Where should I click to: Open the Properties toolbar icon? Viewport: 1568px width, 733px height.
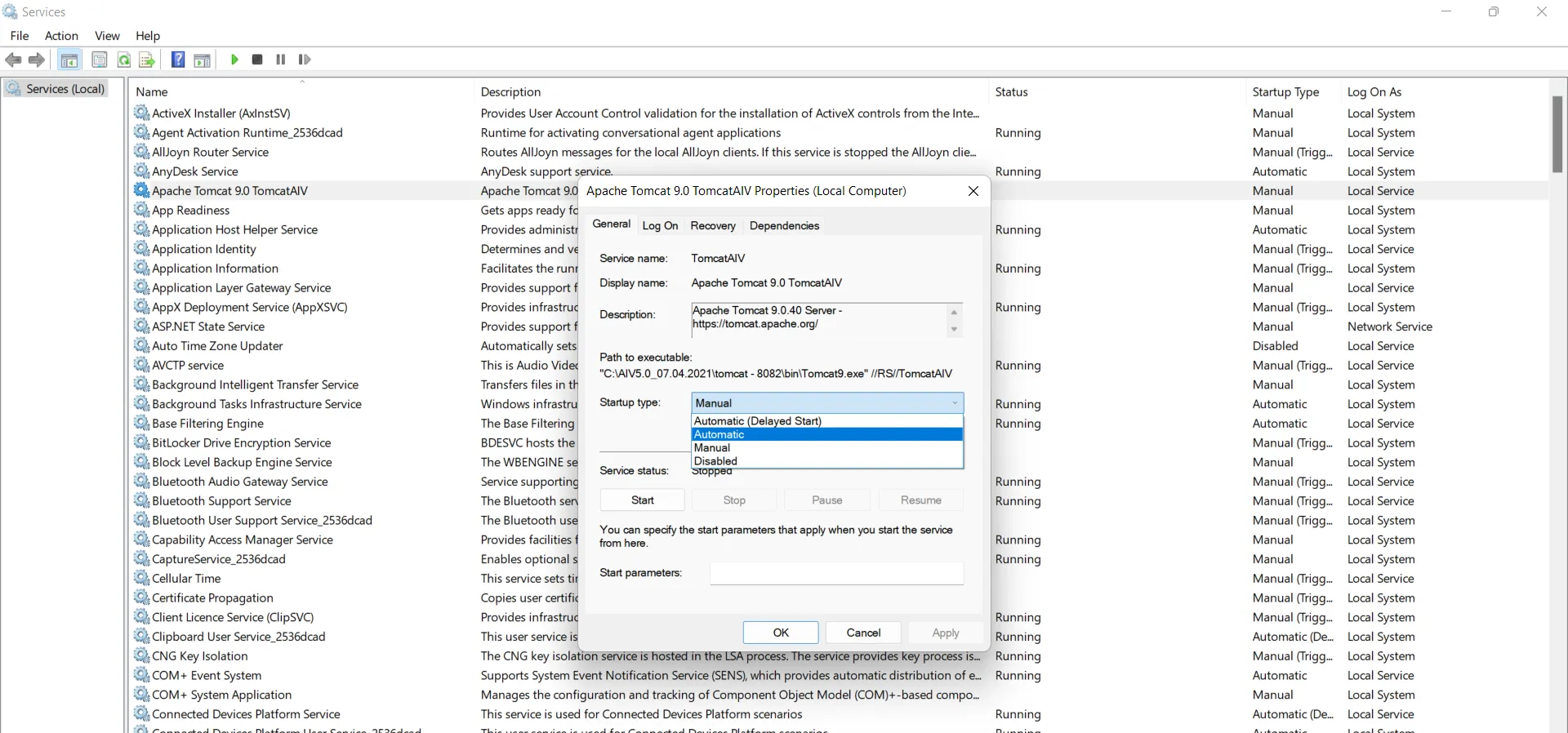pos(100,60)
